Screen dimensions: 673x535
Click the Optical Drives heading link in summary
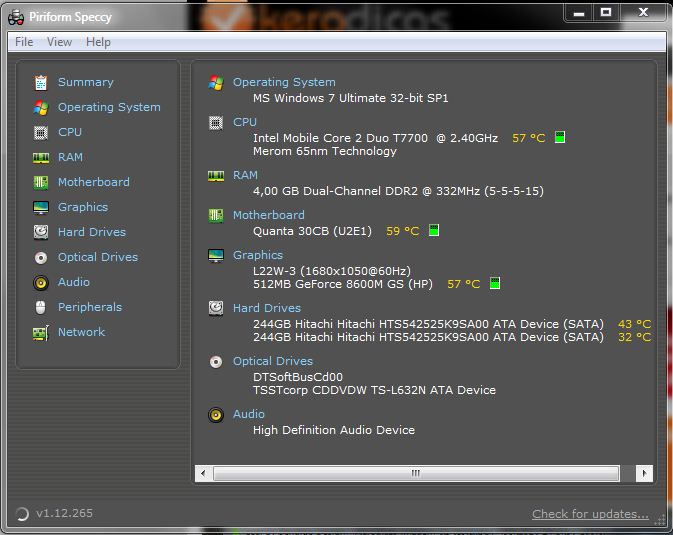coord(273,361)
